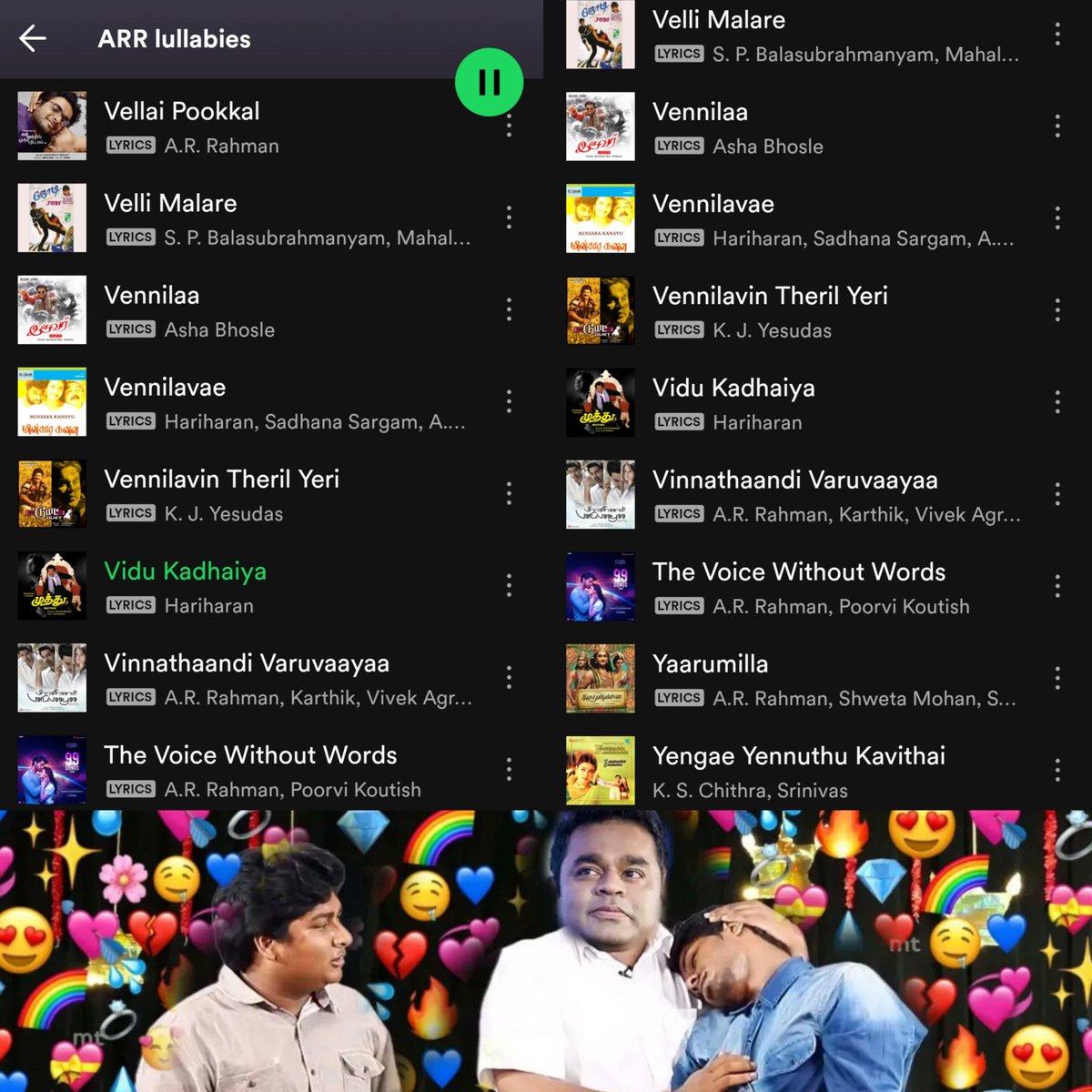Tap Vennilaa album cover in left screenshot

[52, 309]
